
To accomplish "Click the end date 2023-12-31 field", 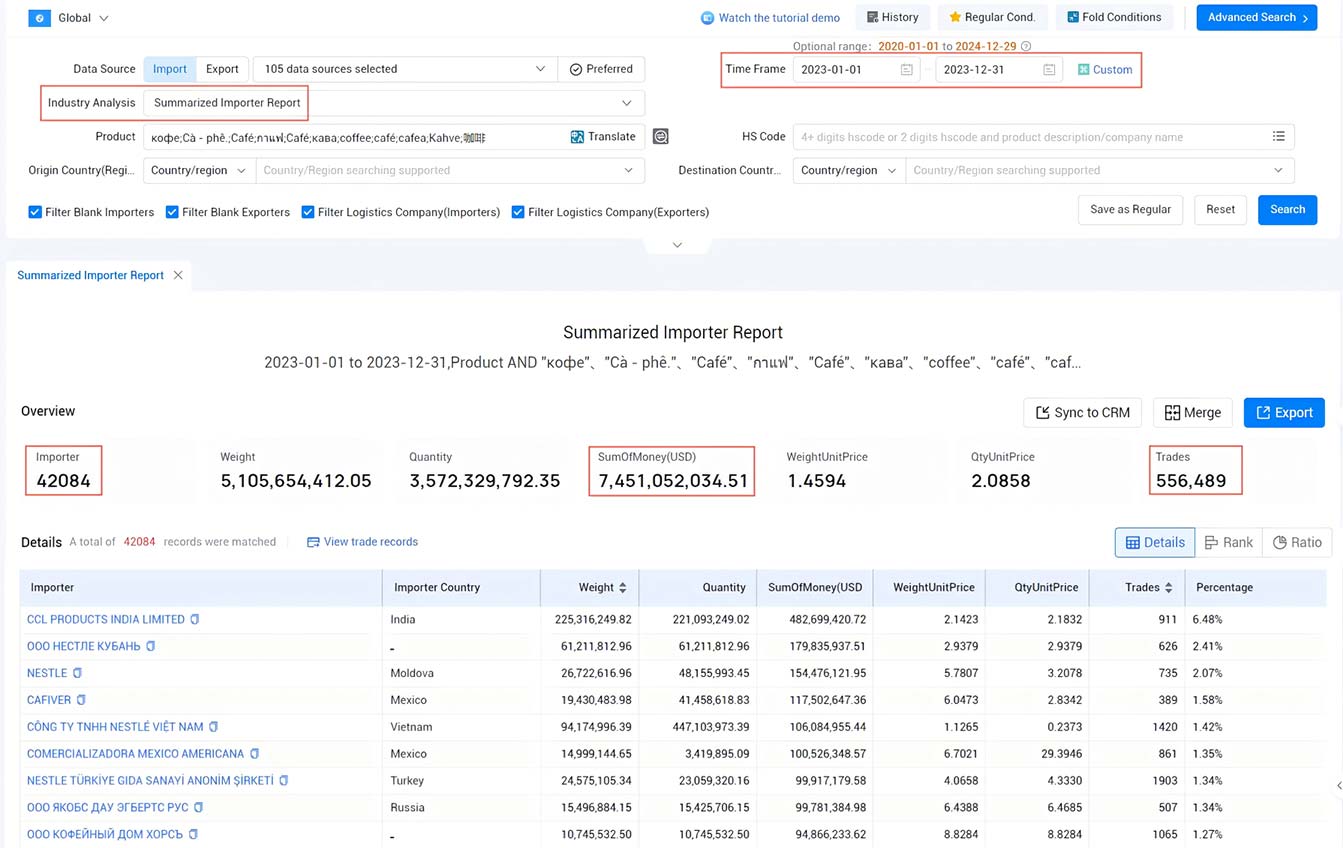I will point(999,70).
